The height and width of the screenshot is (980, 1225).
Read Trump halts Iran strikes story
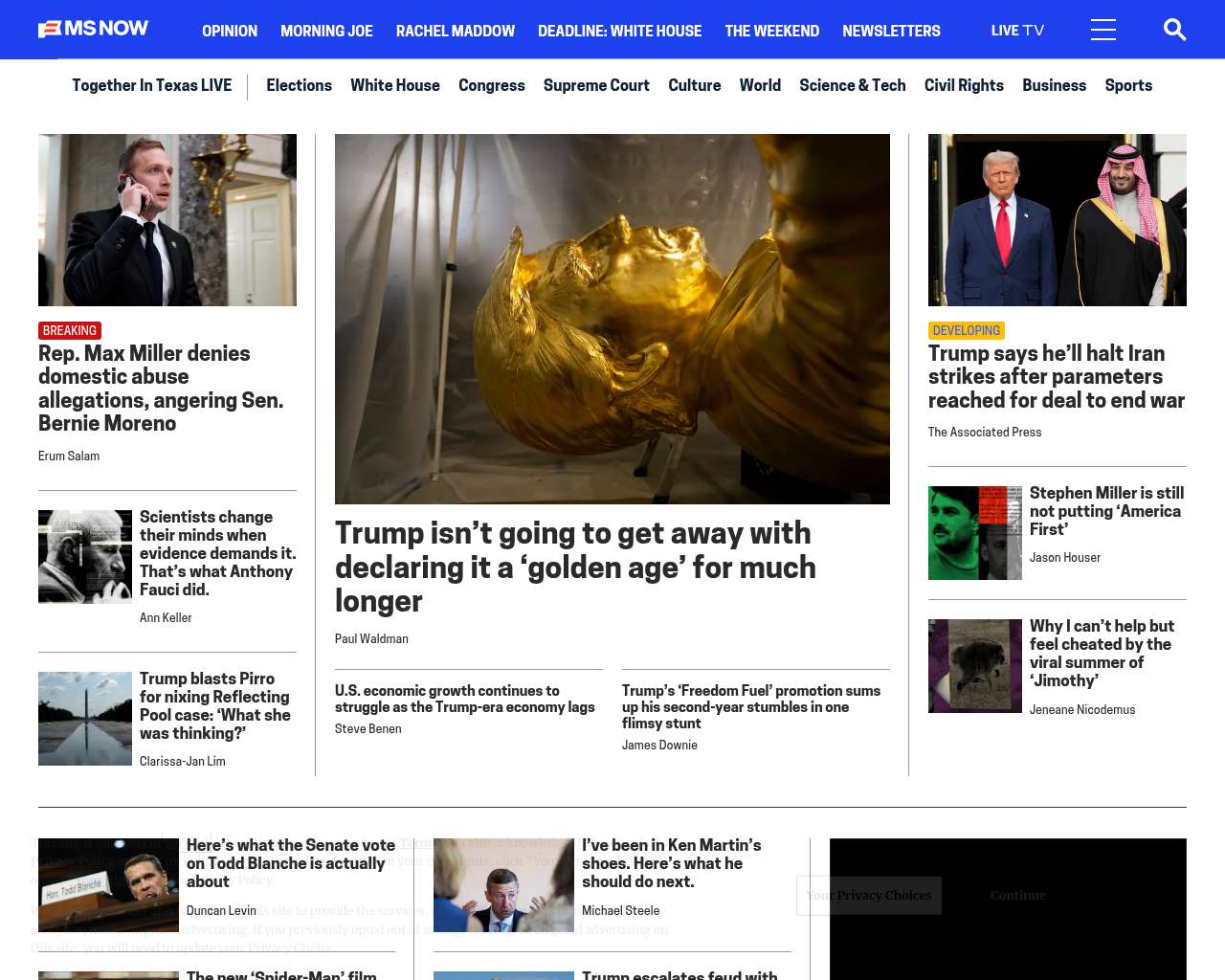point(1057,377)
